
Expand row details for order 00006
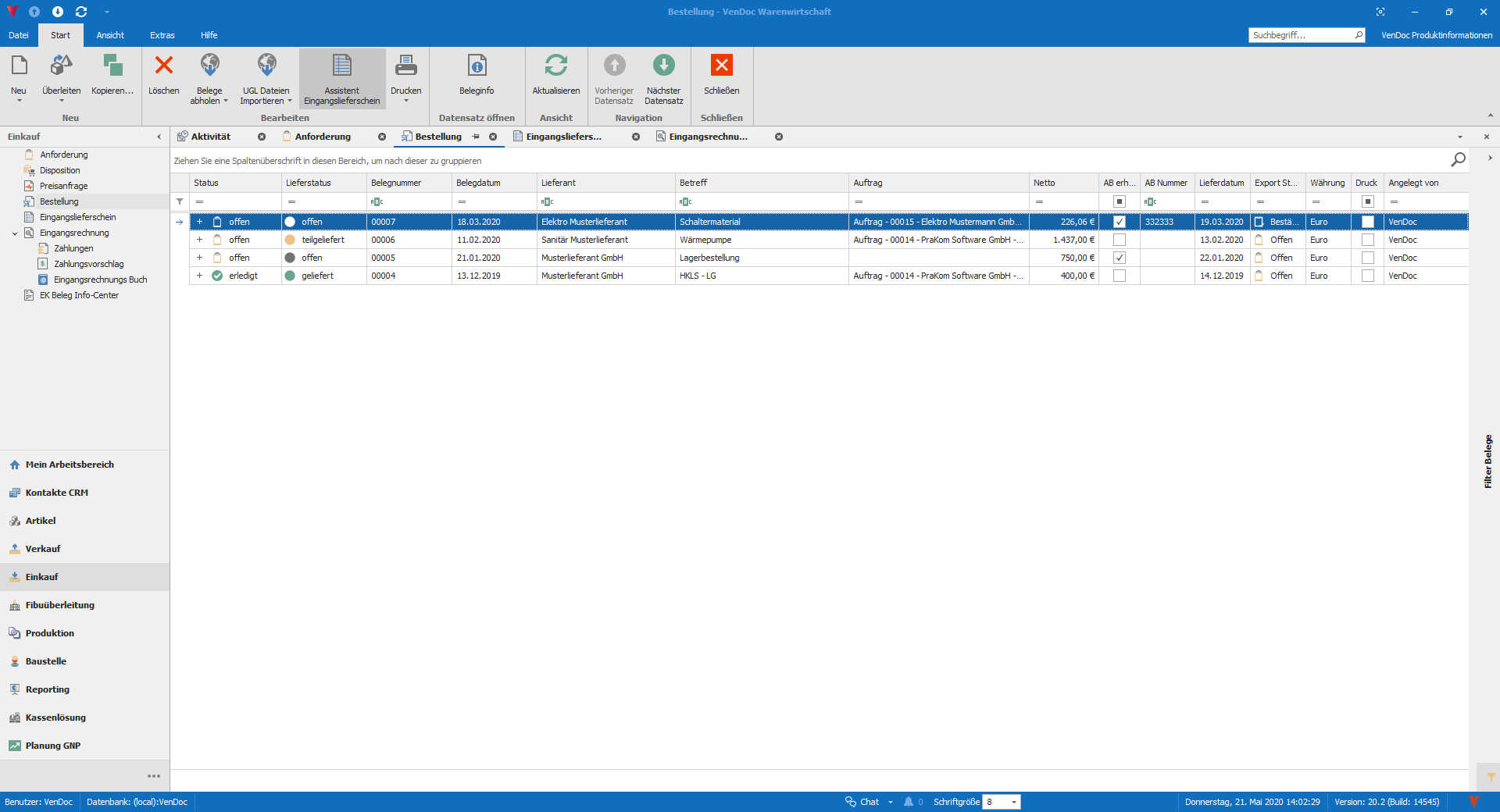(x=199, y=240)
